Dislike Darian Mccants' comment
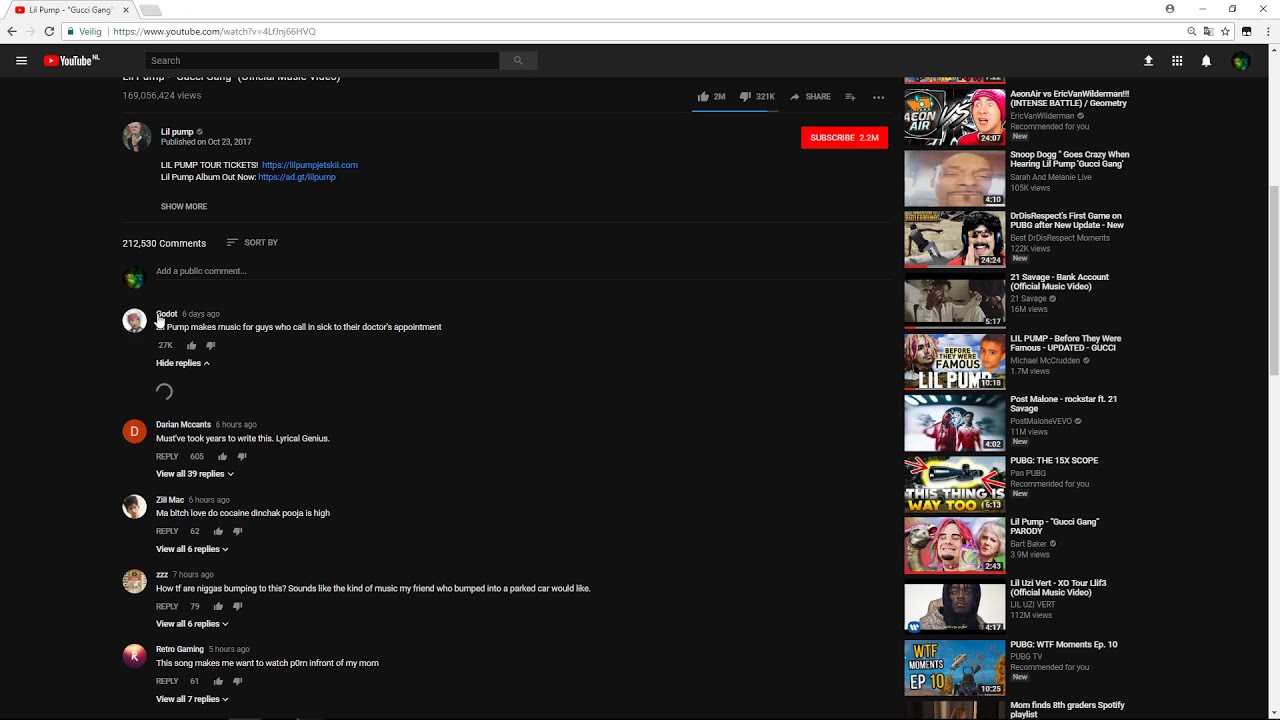The width and height of the screenshot is (1280, 720). pyautogui.click(x=241, y=456)
